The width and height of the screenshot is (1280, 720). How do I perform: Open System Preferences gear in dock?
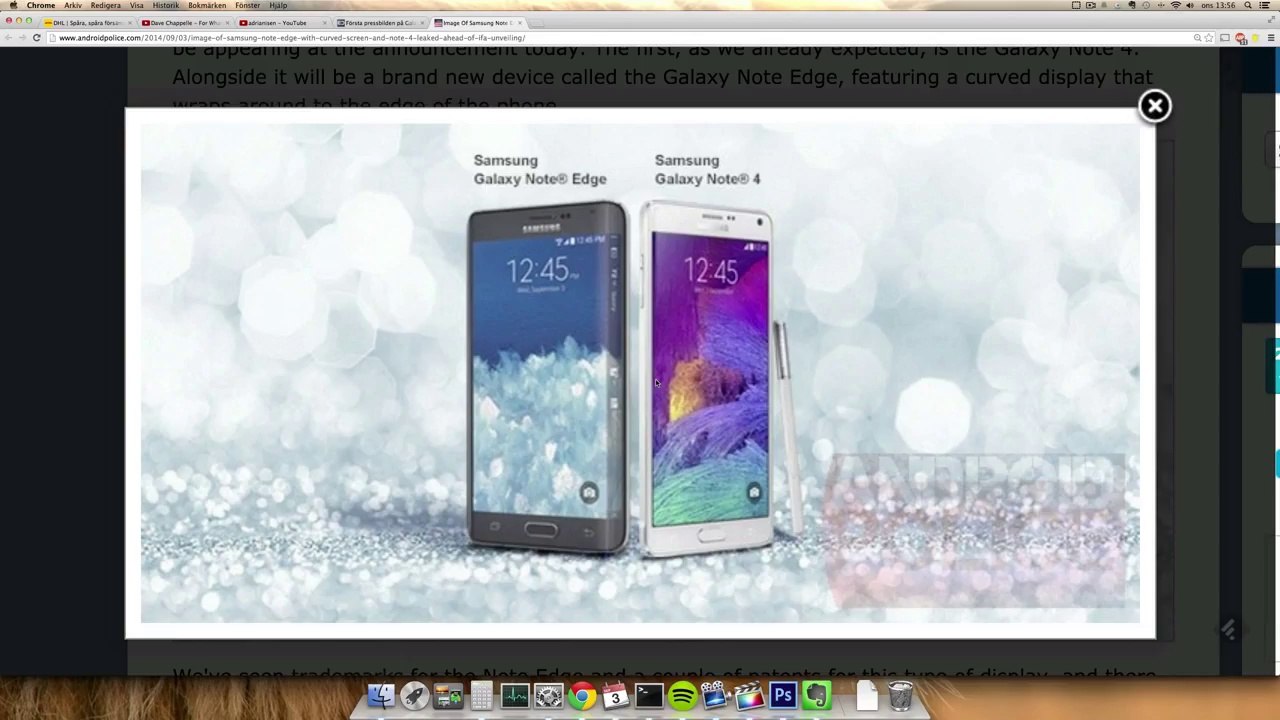pos(548,696)
